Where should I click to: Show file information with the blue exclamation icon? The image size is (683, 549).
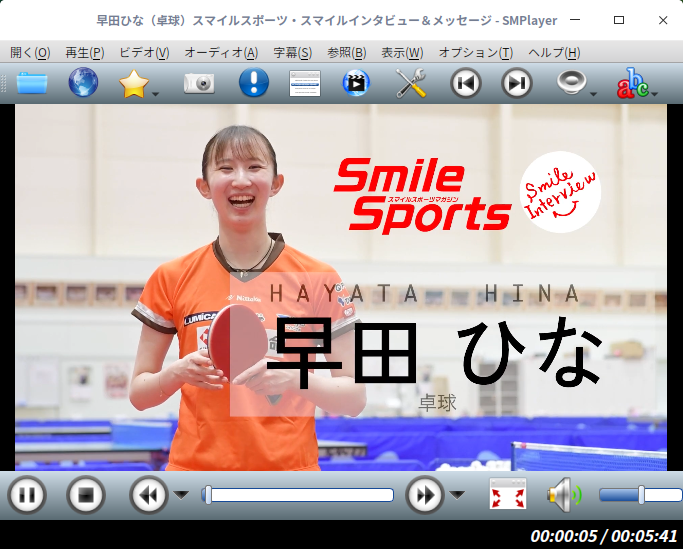pyautogui.click(x=254, y=82)
